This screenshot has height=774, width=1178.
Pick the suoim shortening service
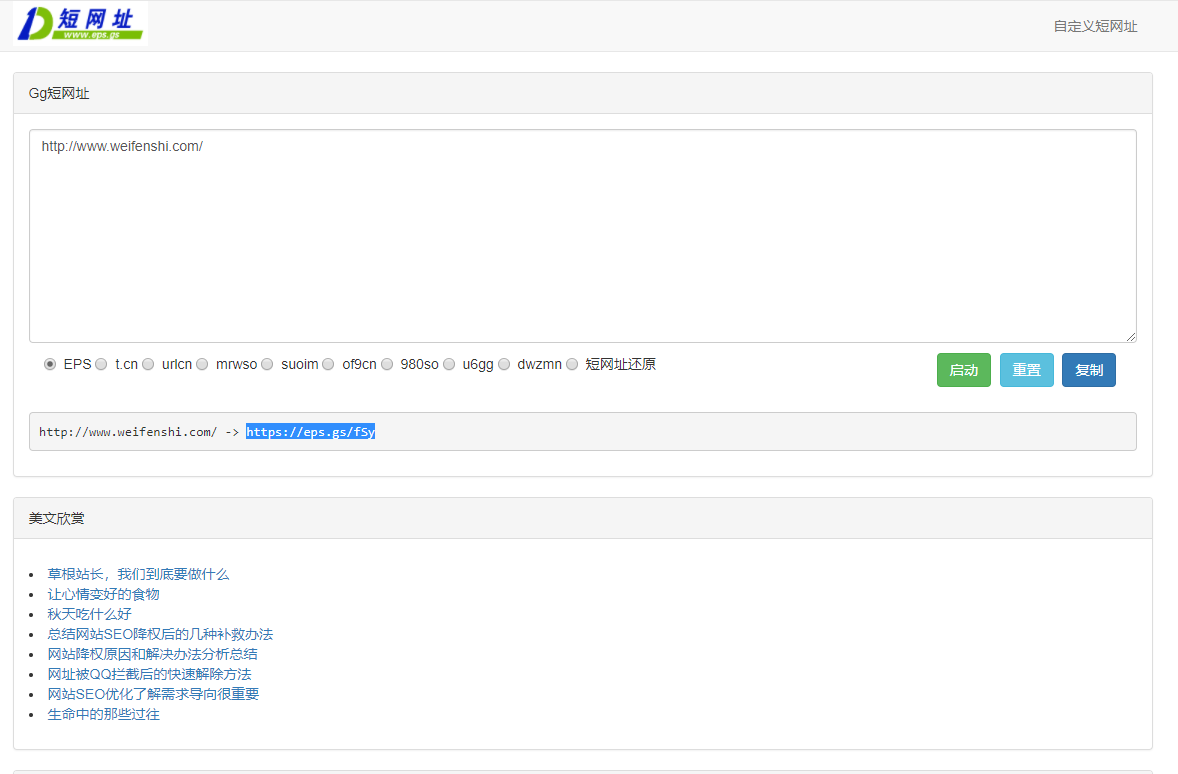point(267,364)
